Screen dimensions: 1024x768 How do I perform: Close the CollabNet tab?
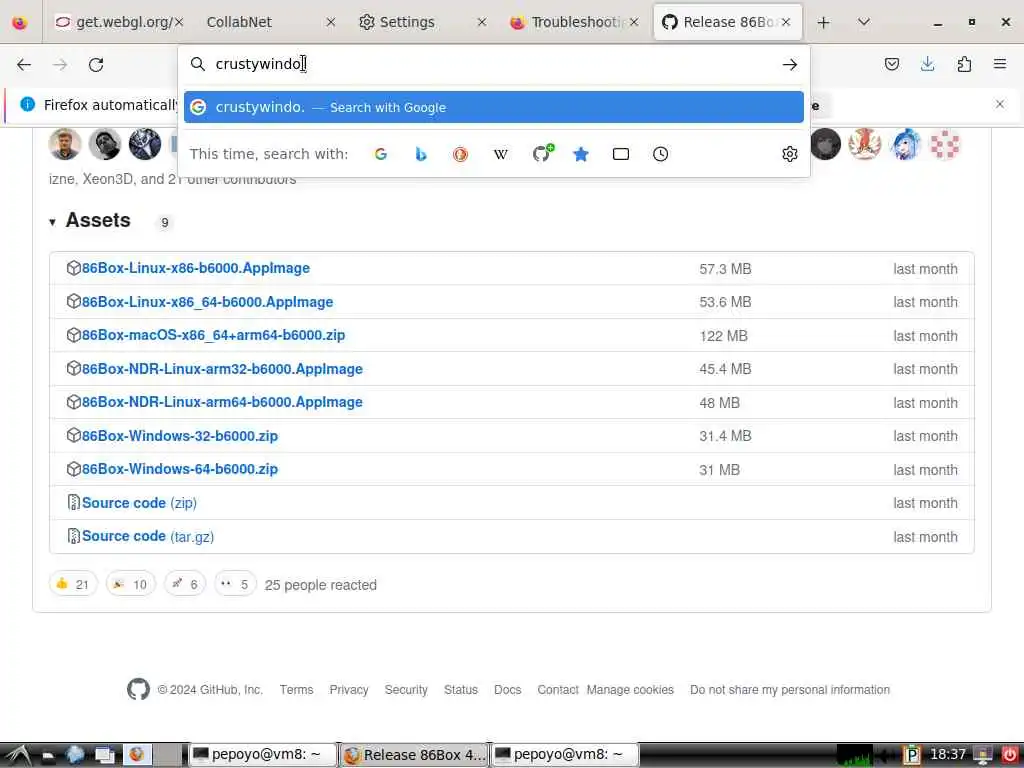[330, 22]
